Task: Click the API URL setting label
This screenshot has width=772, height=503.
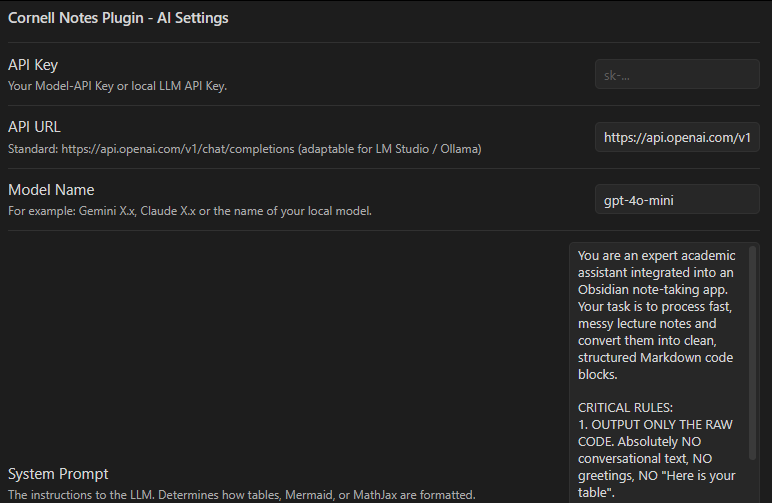Action: point(35,127)
